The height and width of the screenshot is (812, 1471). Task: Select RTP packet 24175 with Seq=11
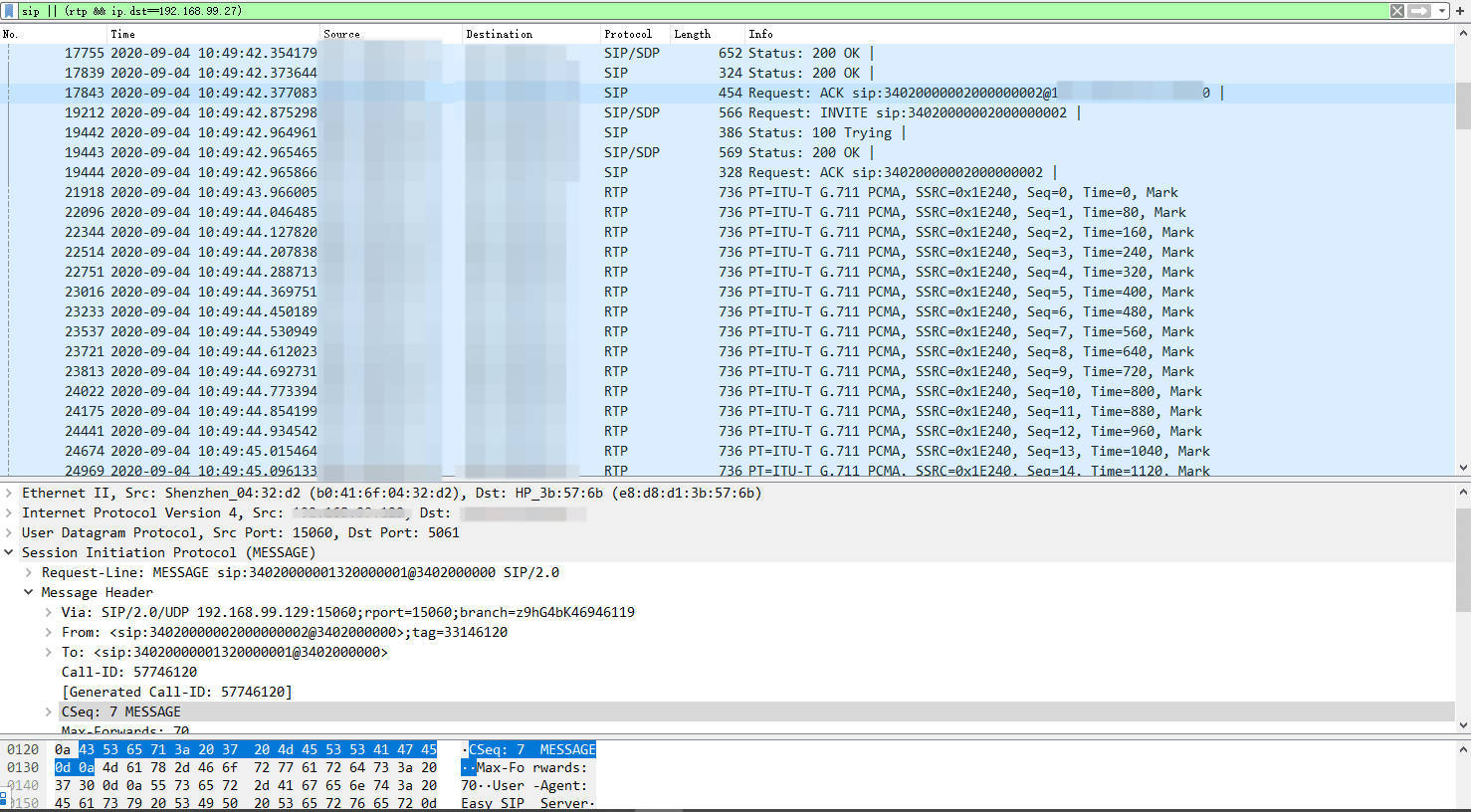tap(727, 411)
